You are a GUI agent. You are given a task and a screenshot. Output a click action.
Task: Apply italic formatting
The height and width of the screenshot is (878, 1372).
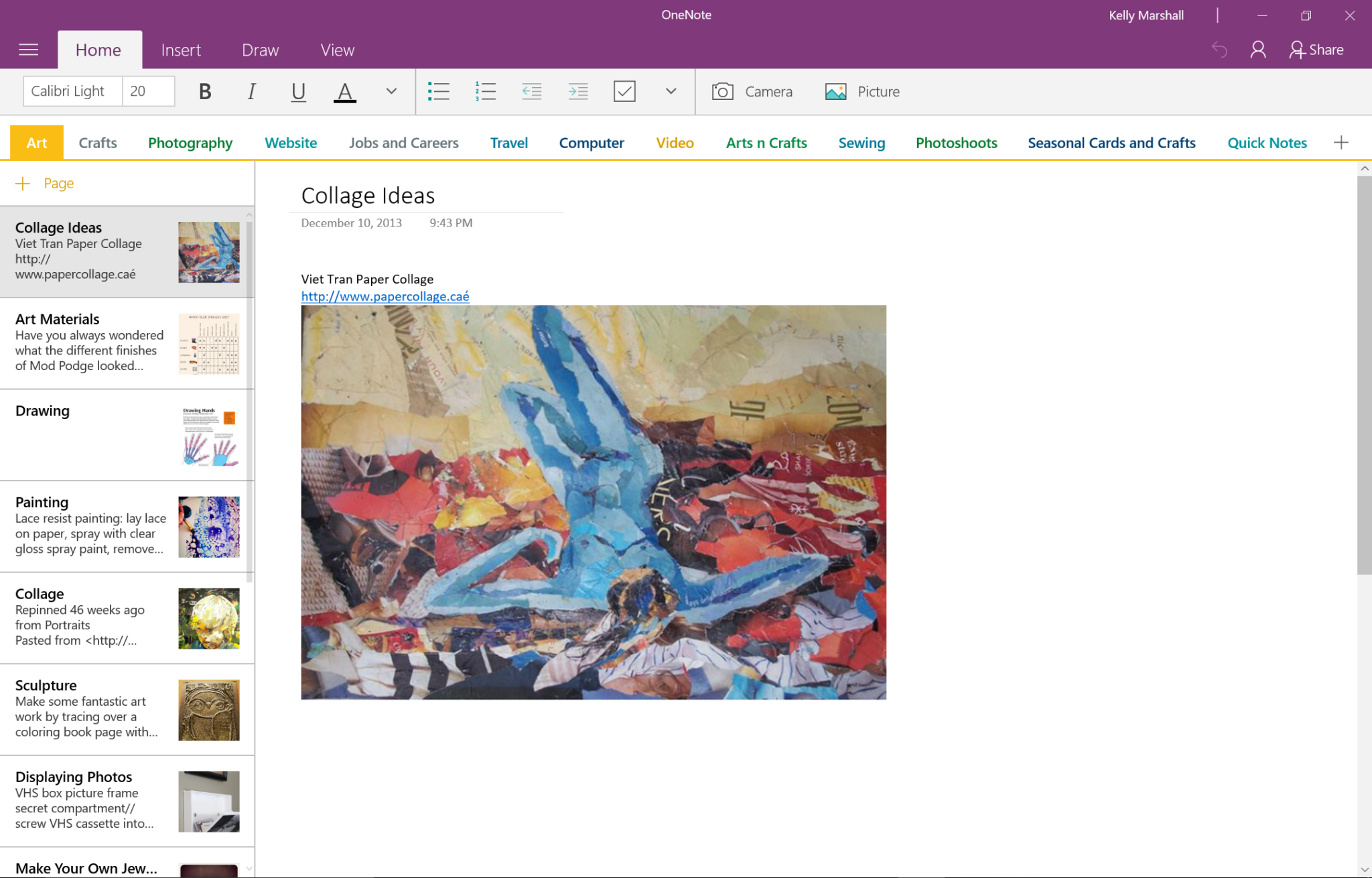pos(251,91)
